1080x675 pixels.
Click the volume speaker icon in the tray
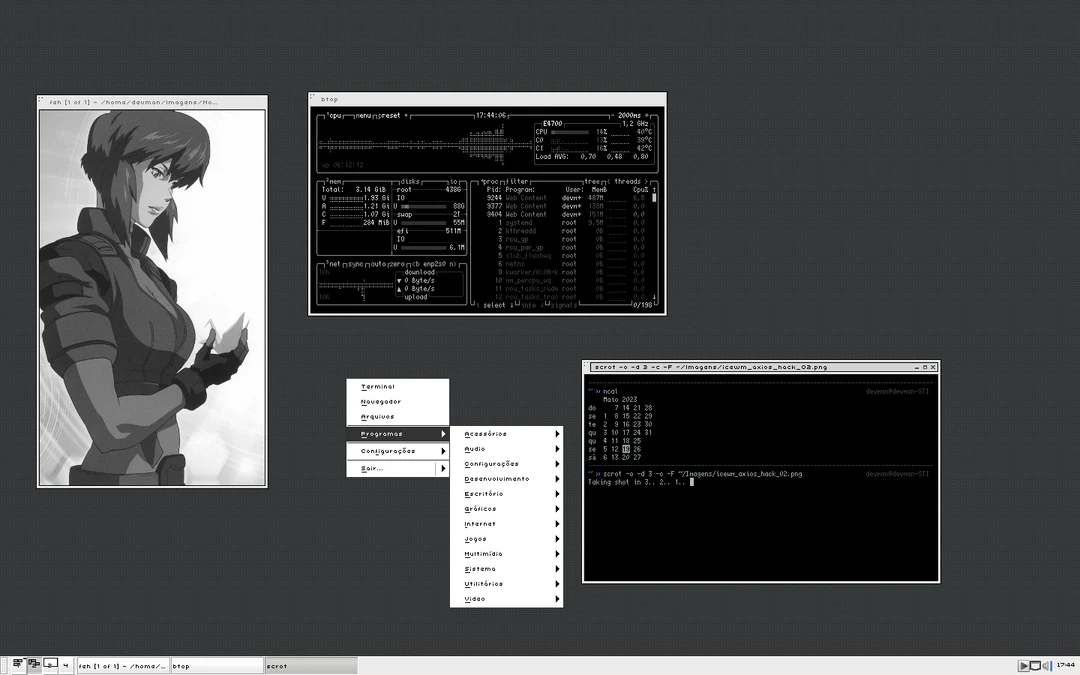pos(1046,665)
